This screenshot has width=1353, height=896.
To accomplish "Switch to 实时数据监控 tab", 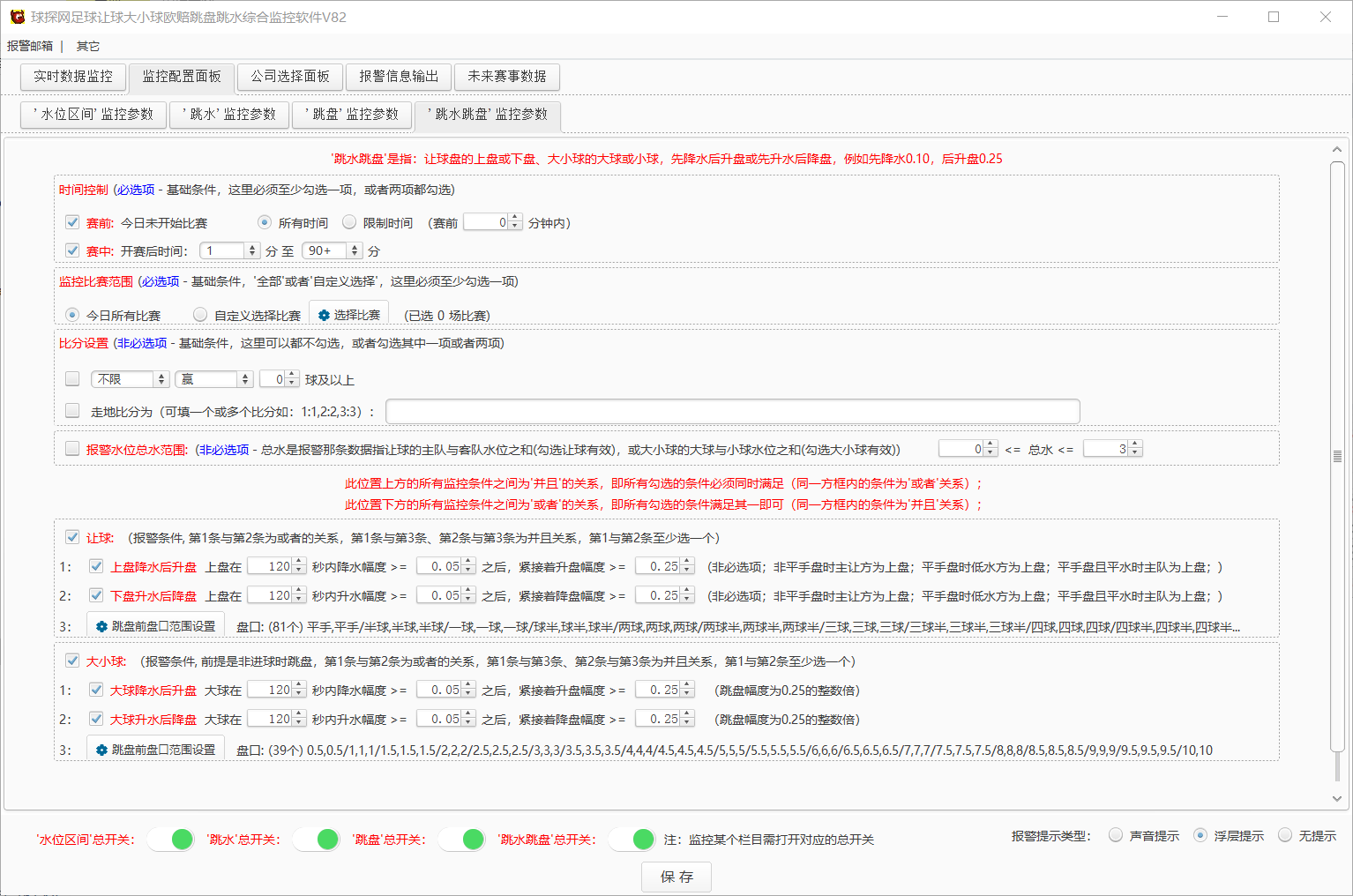I will pos(73,77).
